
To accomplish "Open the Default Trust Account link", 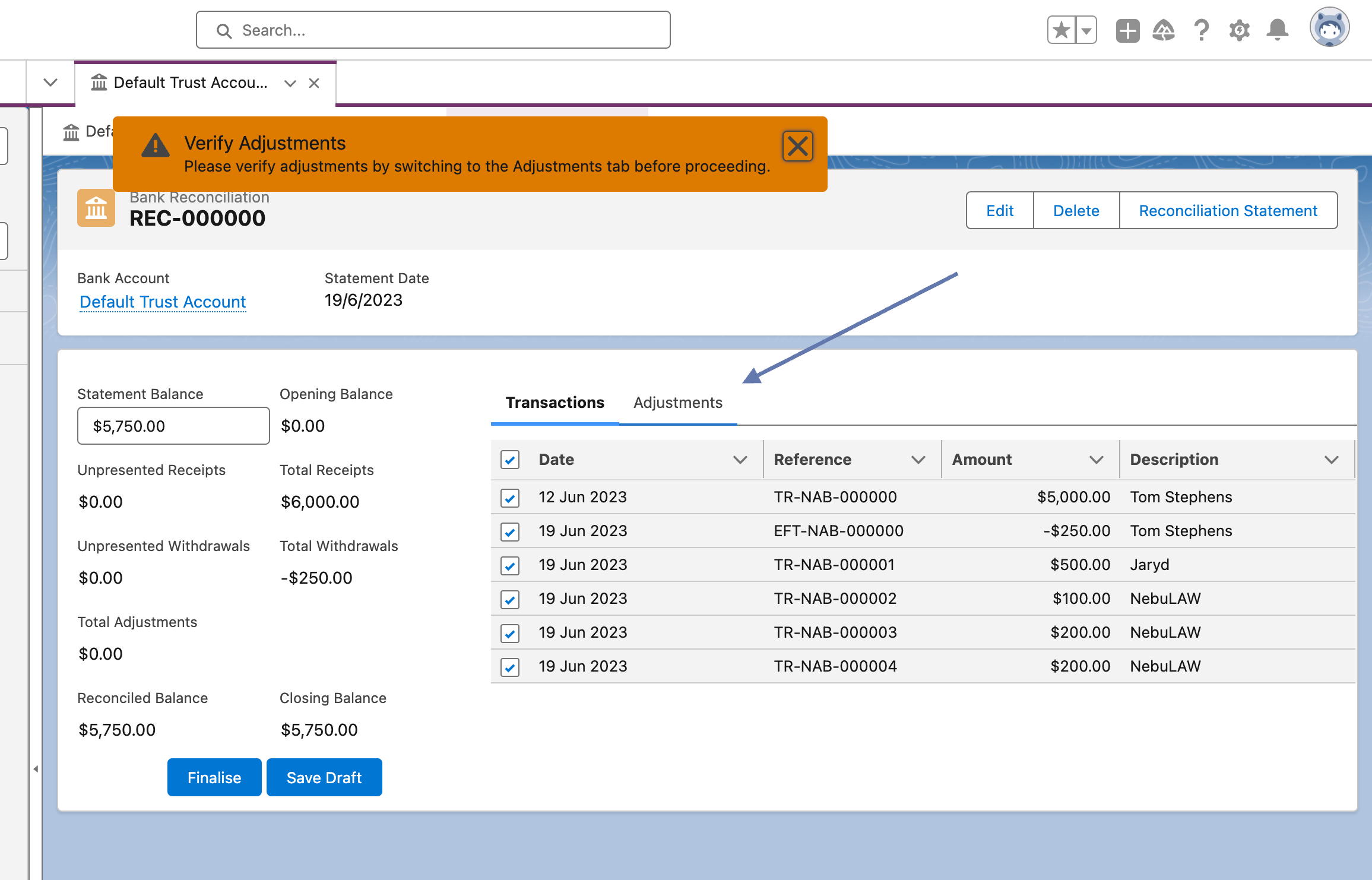I will (x=163, y=302).
